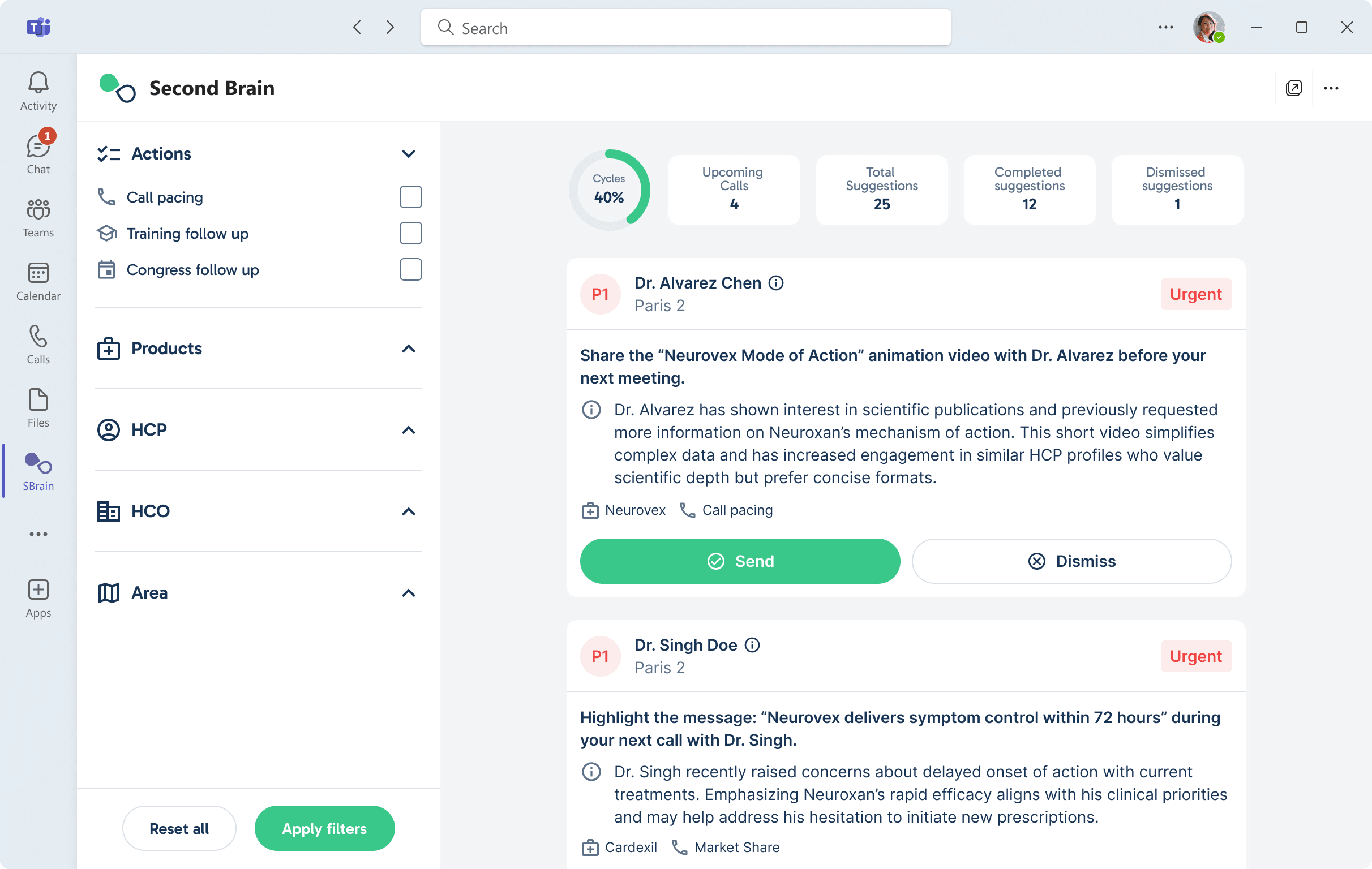Expand the HCP filter section
1372x869 pixels.
(x=409, y=430)
